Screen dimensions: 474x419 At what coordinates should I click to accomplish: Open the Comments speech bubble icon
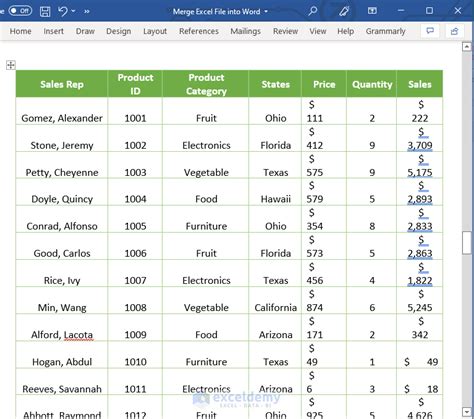(x=430, y=31)
